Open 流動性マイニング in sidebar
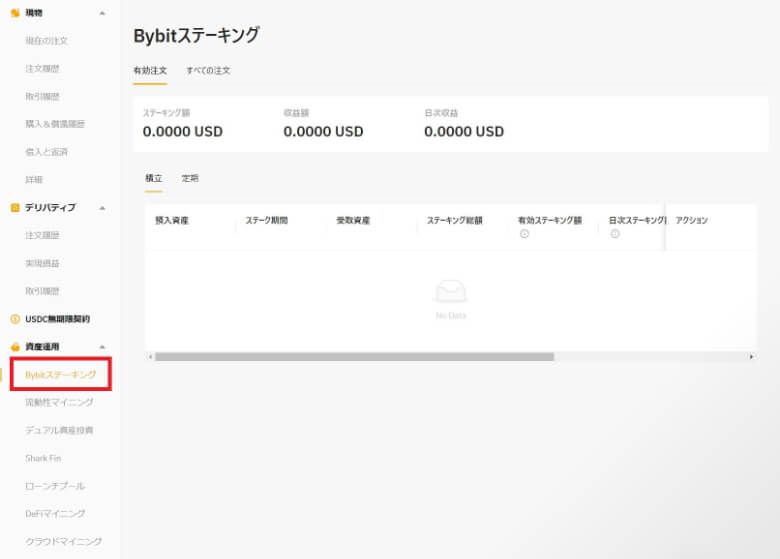Viewport: 780px width, 559px height. 59,402
